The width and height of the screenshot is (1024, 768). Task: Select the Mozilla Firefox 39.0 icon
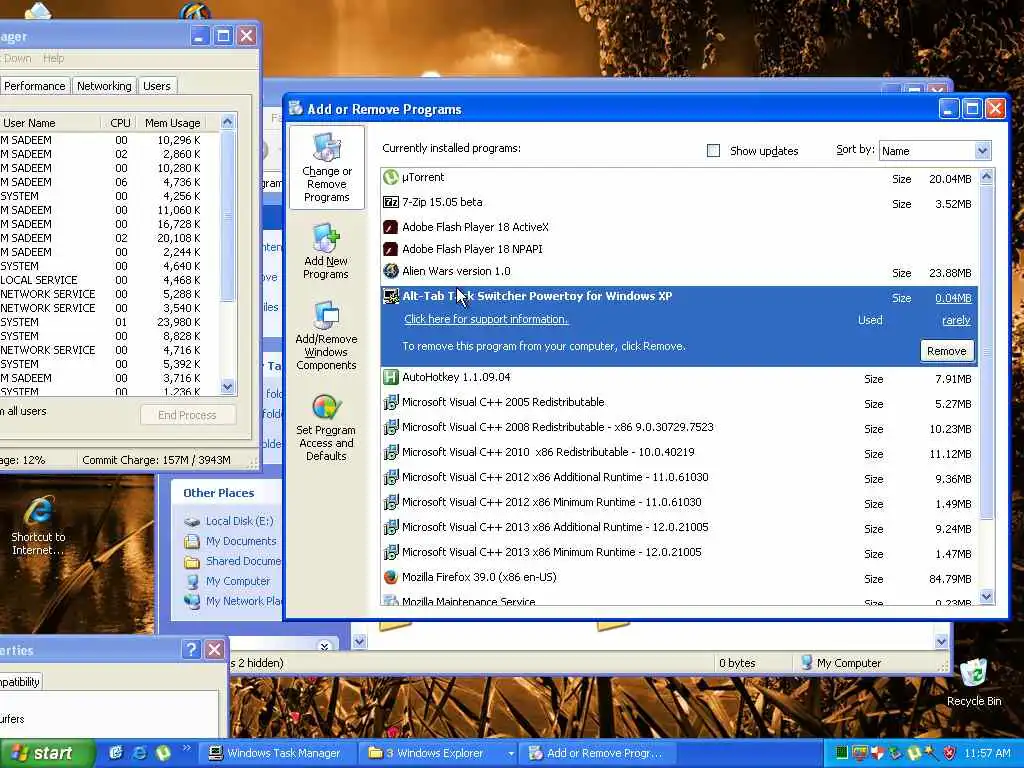click(391, 577)
